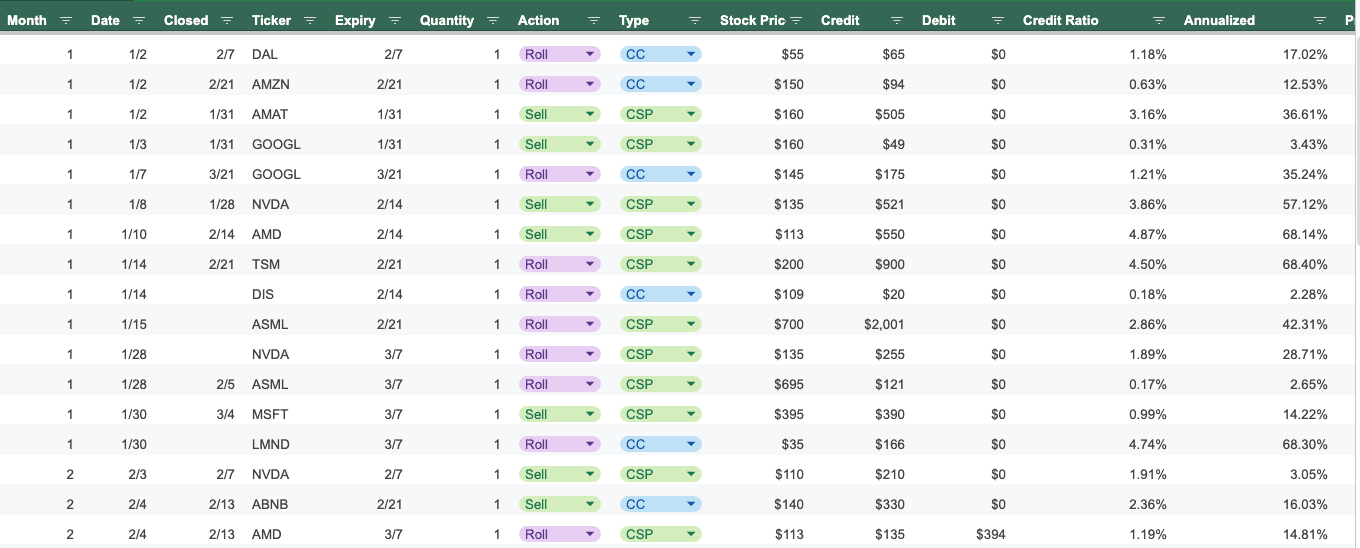Select the MSFT ticker cell

pos(270,414)
